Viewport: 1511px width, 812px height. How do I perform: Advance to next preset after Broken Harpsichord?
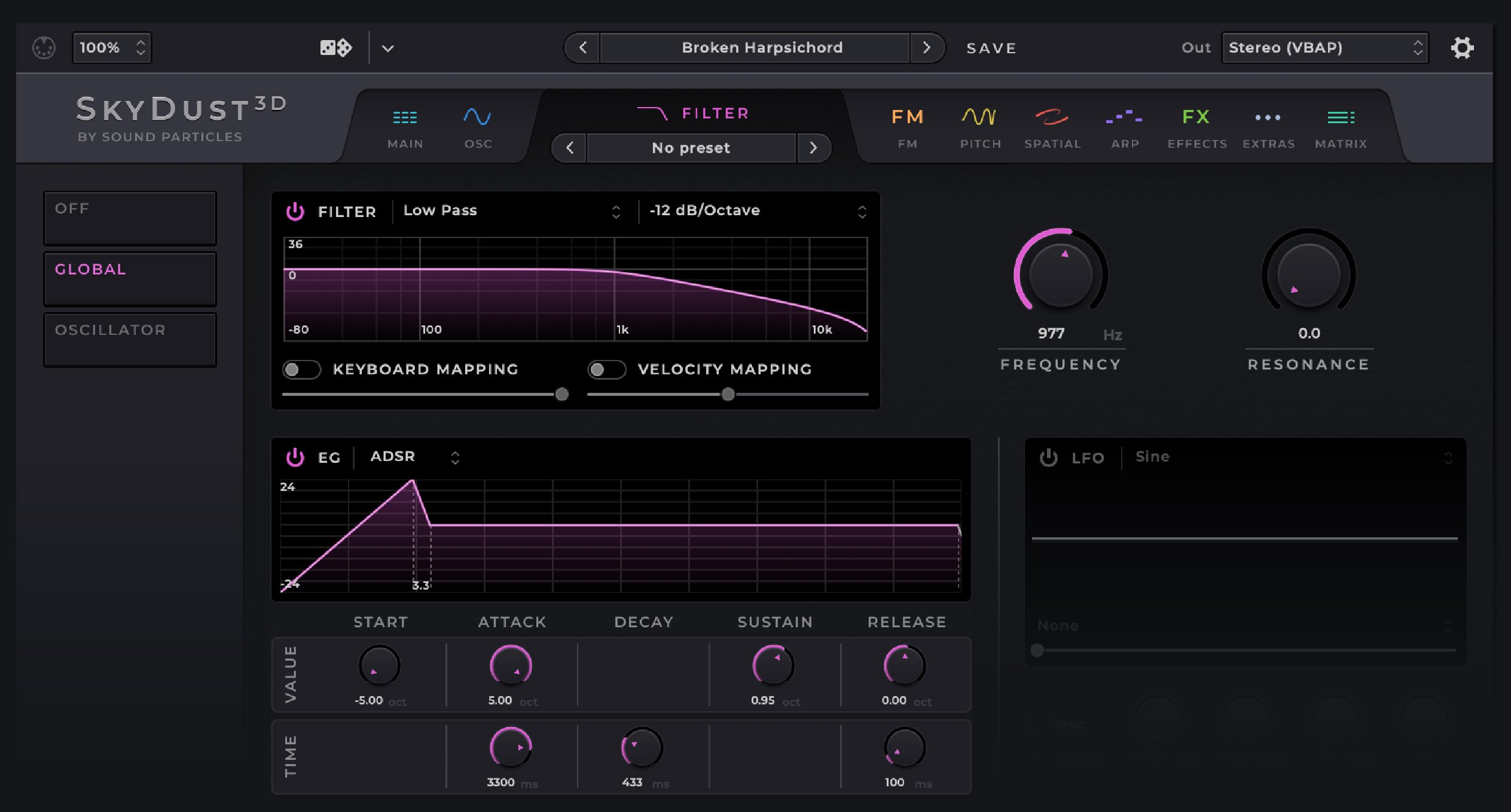(x=927, y=48)
